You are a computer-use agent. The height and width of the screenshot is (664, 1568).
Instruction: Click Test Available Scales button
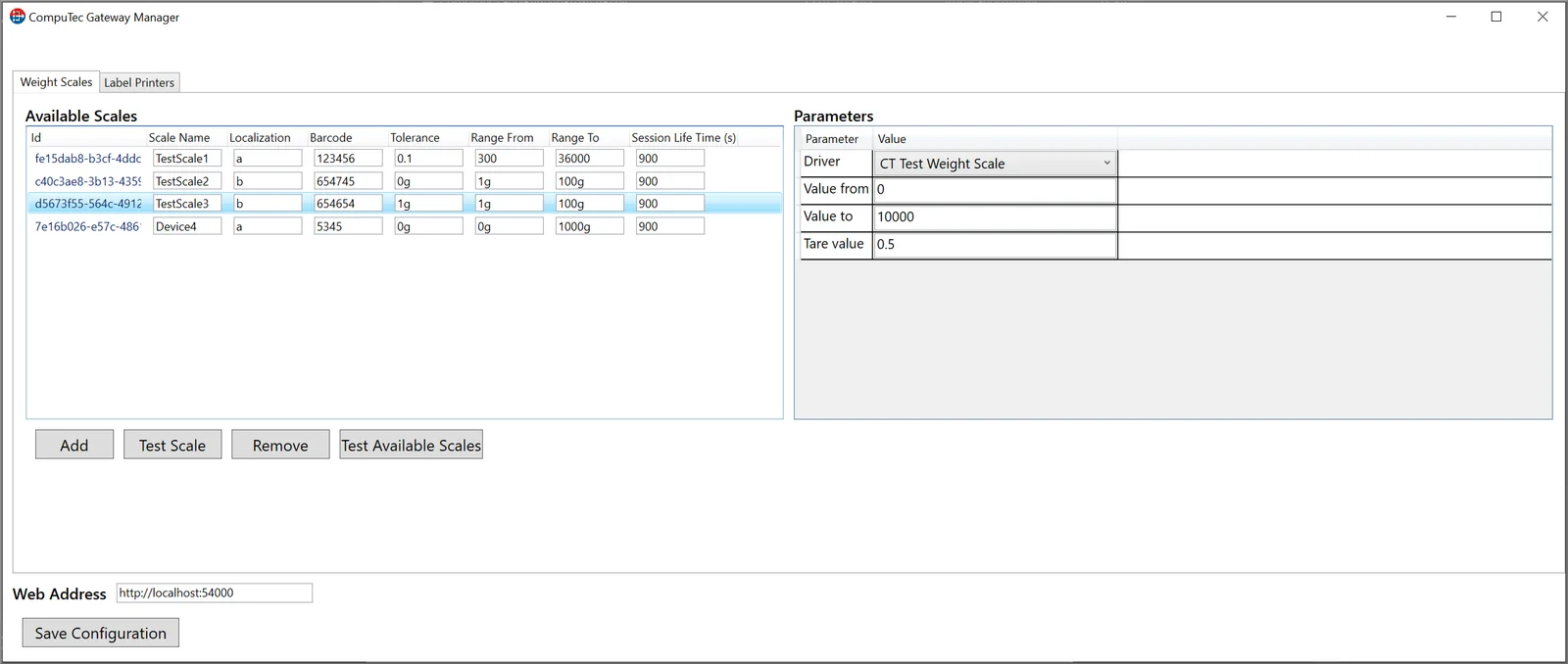click(x=412, y=445)
